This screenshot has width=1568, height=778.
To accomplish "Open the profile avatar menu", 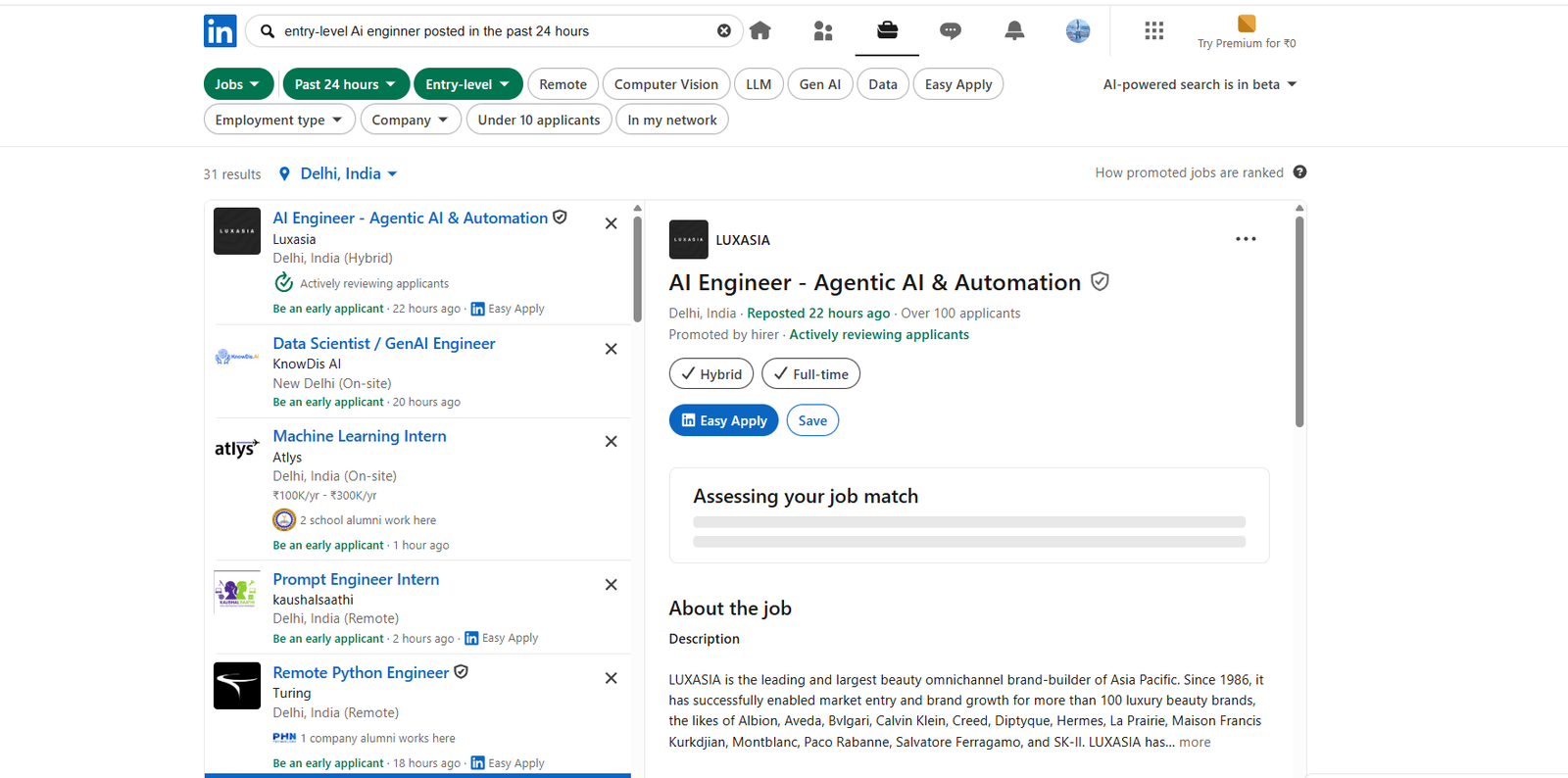I will [x=1078, y=31].
